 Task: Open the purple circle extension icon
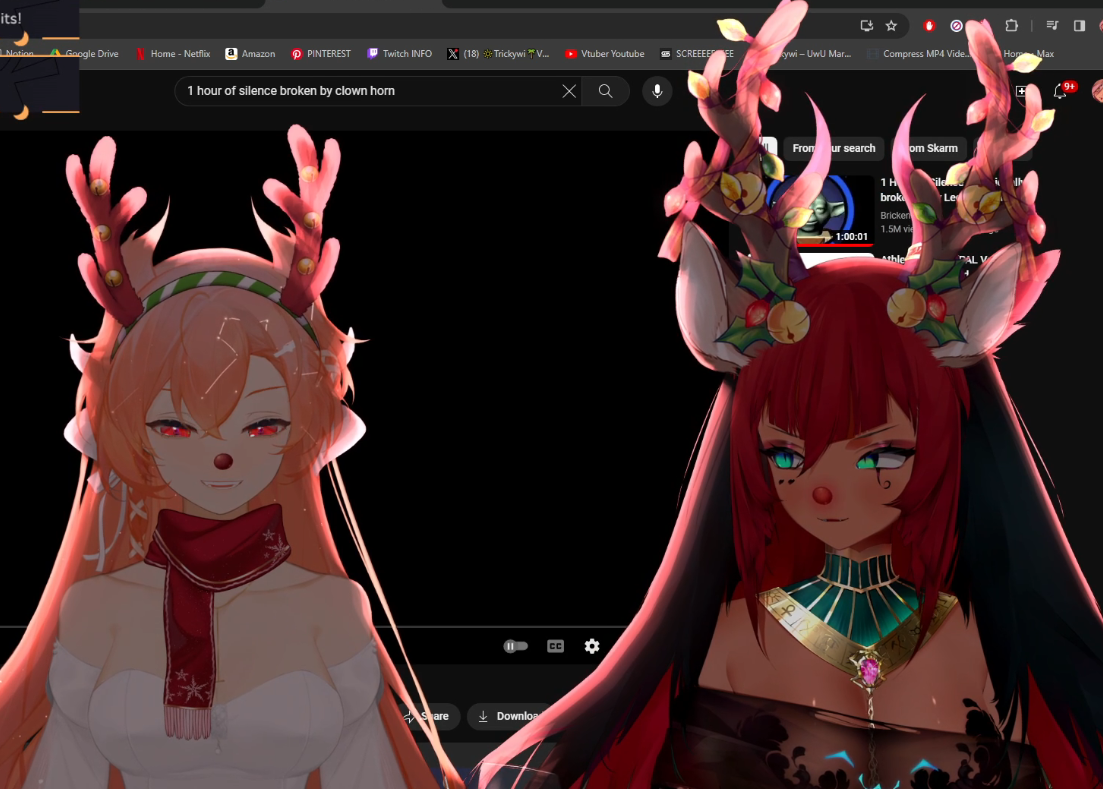[x=956, y=26]
